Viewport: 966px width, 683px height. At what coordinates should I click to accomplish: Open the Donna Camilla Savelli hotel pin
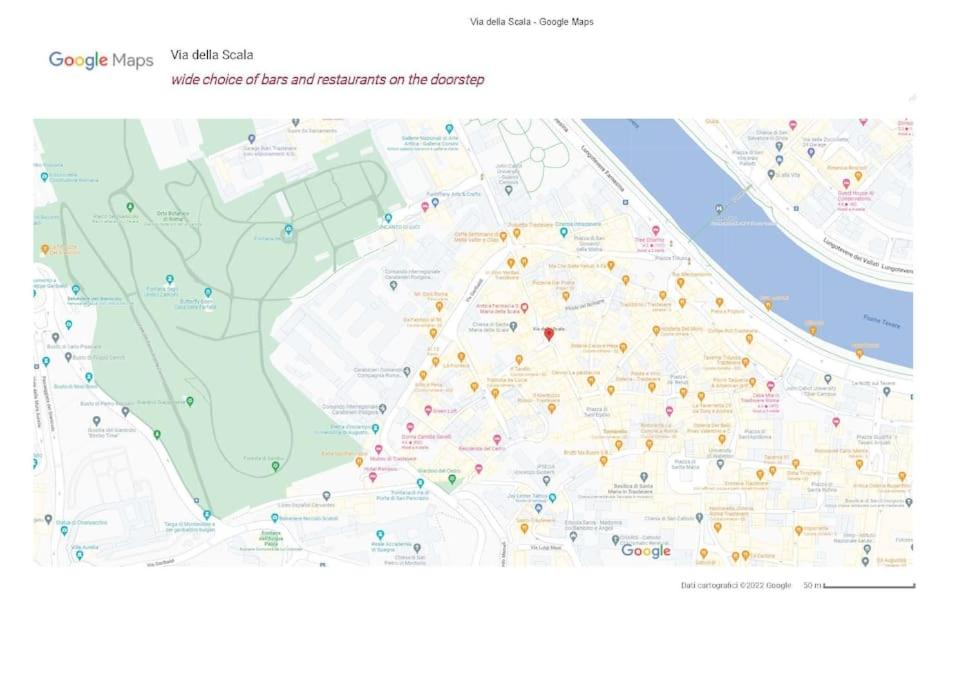click(410, 427)
